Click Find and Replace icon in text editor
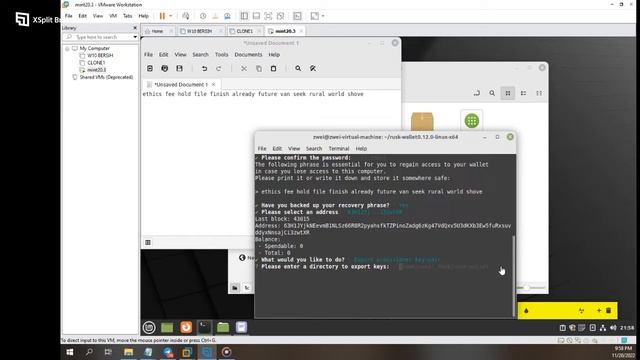This screenshot has width=640, height=360. (x=313, y=68)
